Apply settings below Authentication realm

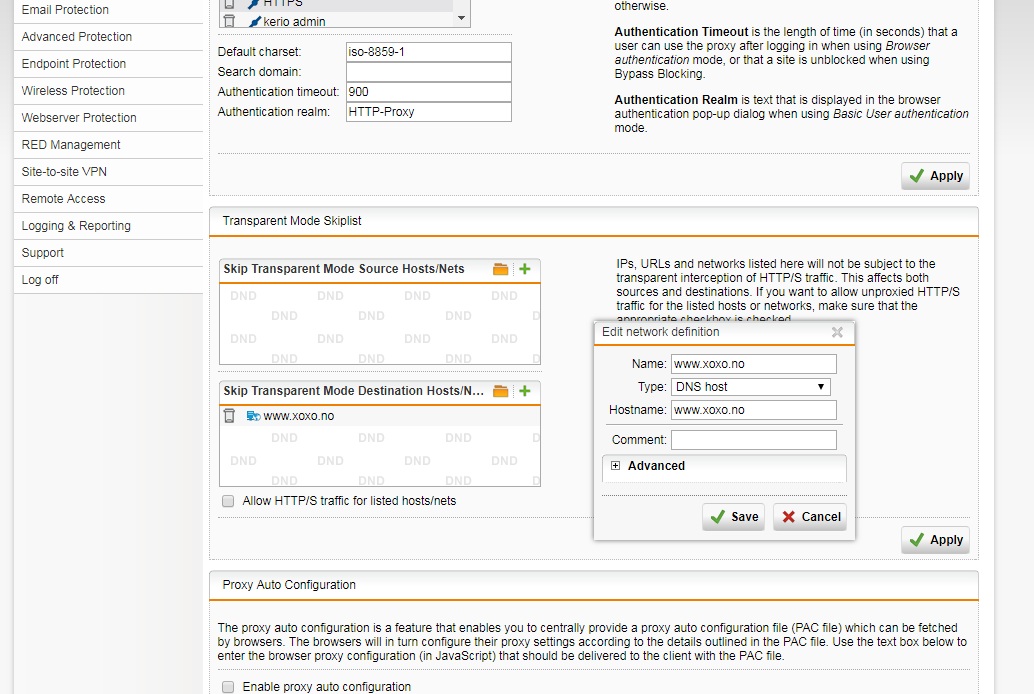pyautogui.click(x=935, y=175)
